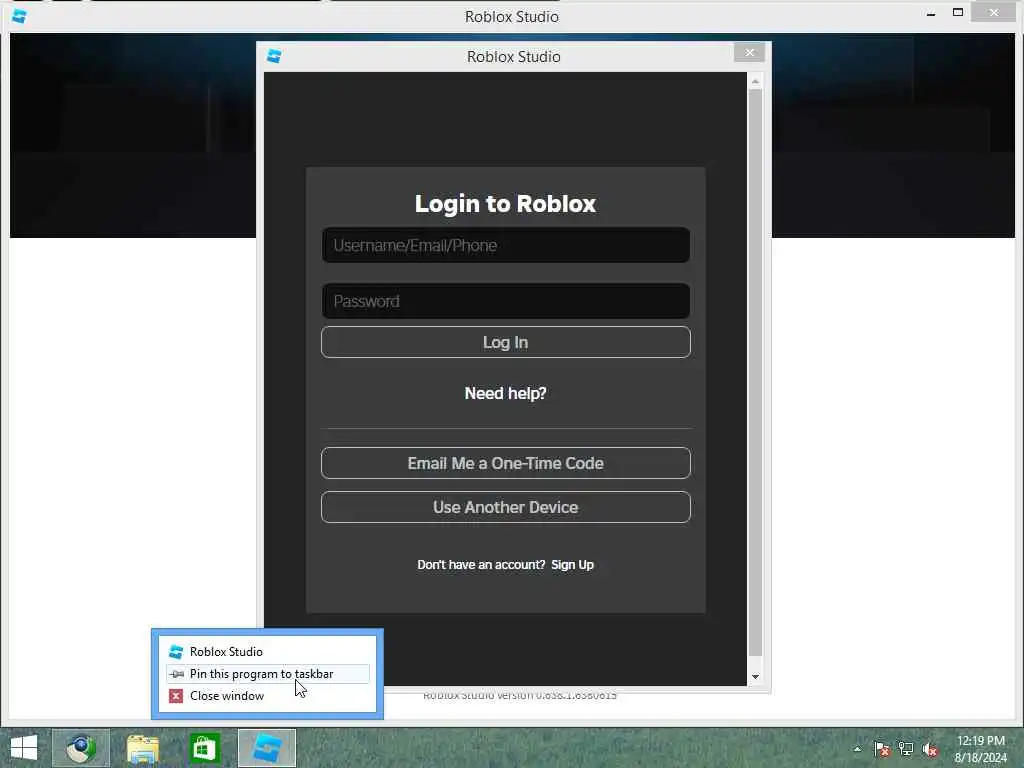This screenshot has width=1024, height=768.
Task: Launch Roblox Studio from jump list
Action: (268, 652)
